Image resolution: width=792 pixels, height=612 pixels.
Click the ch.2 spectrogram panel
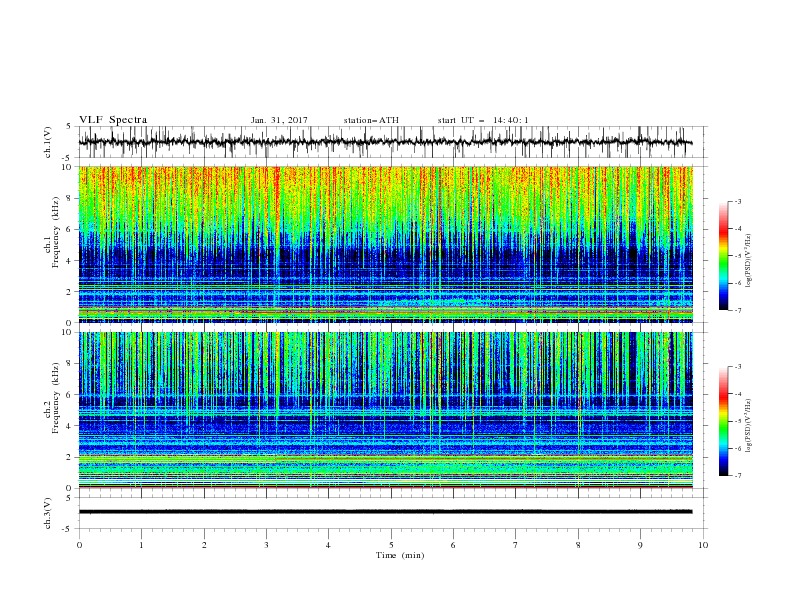(385, 410)
